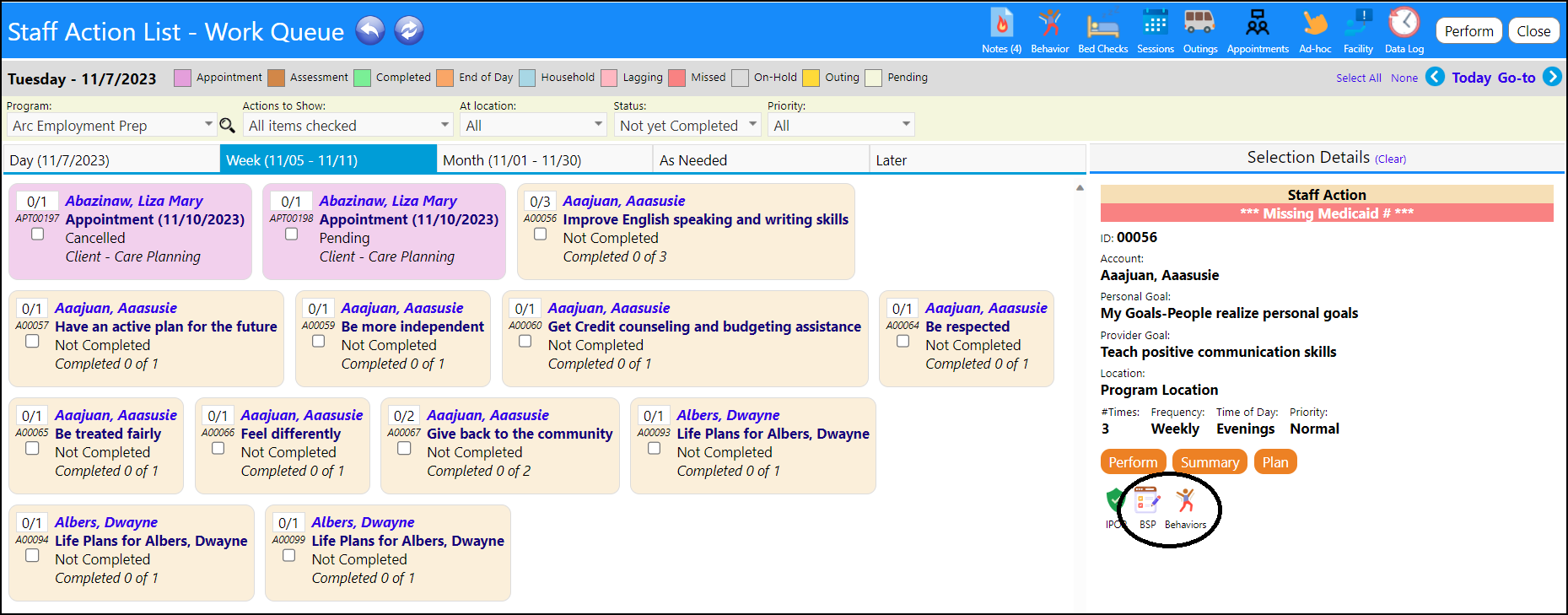
Task: Clear the Selection Details via (Clear)
Action: click(x=1390, y=159)
